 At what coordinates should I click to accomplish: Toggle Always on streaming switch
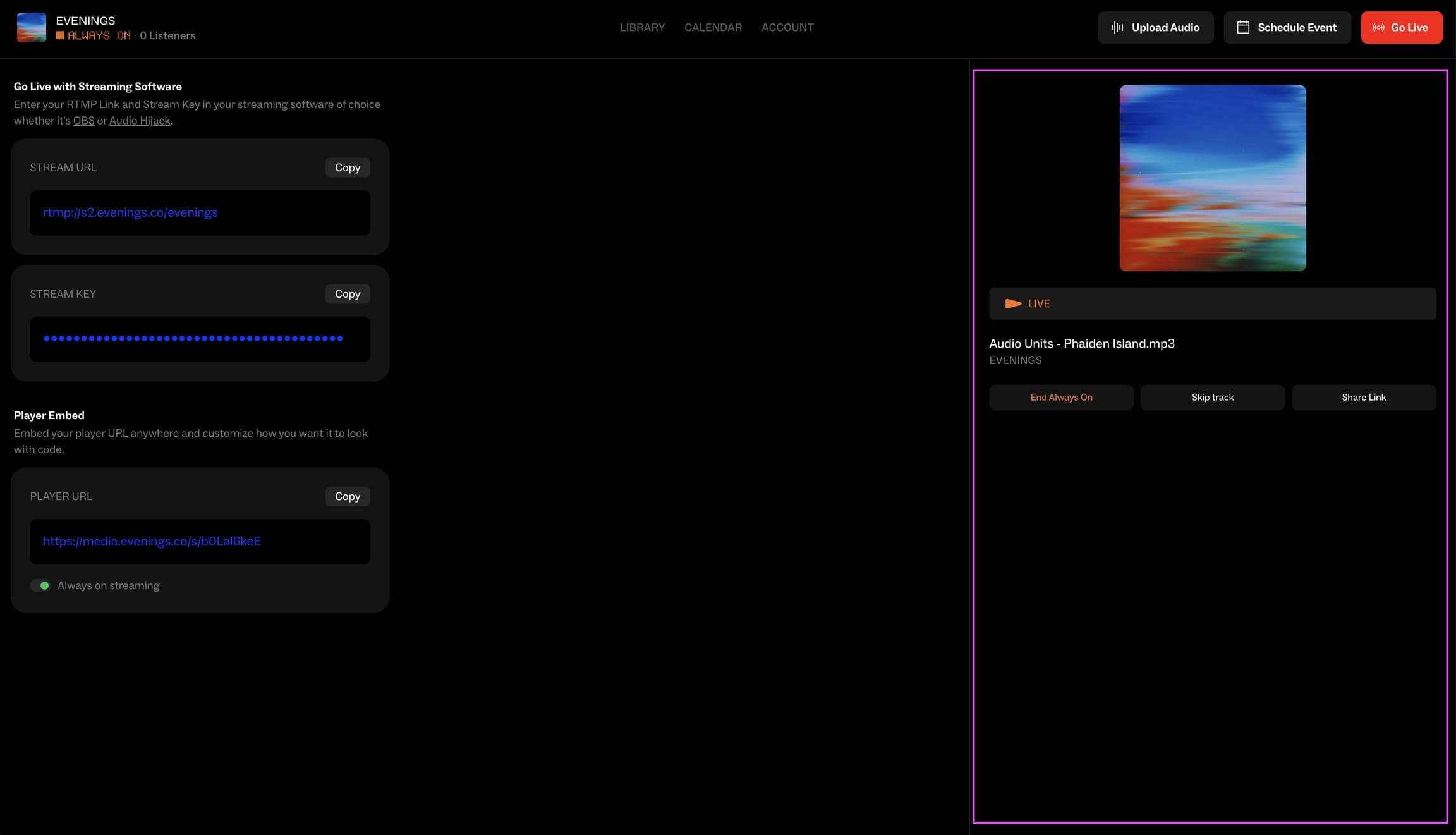tap(40, 585)
